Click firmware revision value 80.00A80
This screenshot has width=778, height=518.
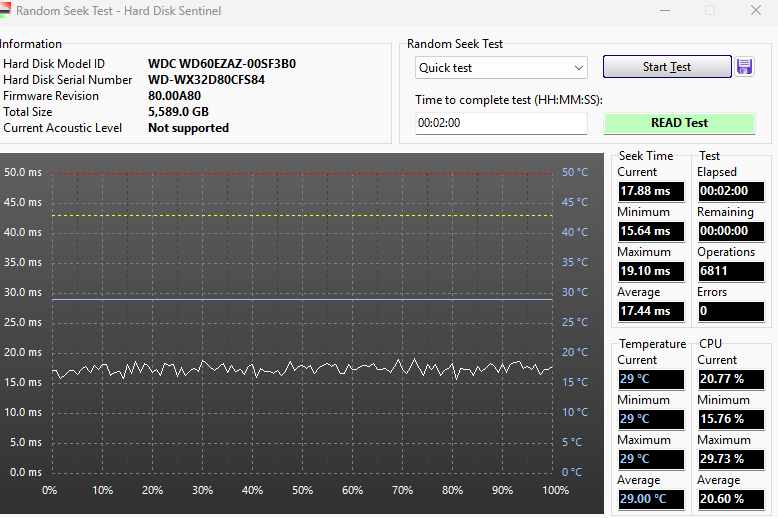[174, 96]
